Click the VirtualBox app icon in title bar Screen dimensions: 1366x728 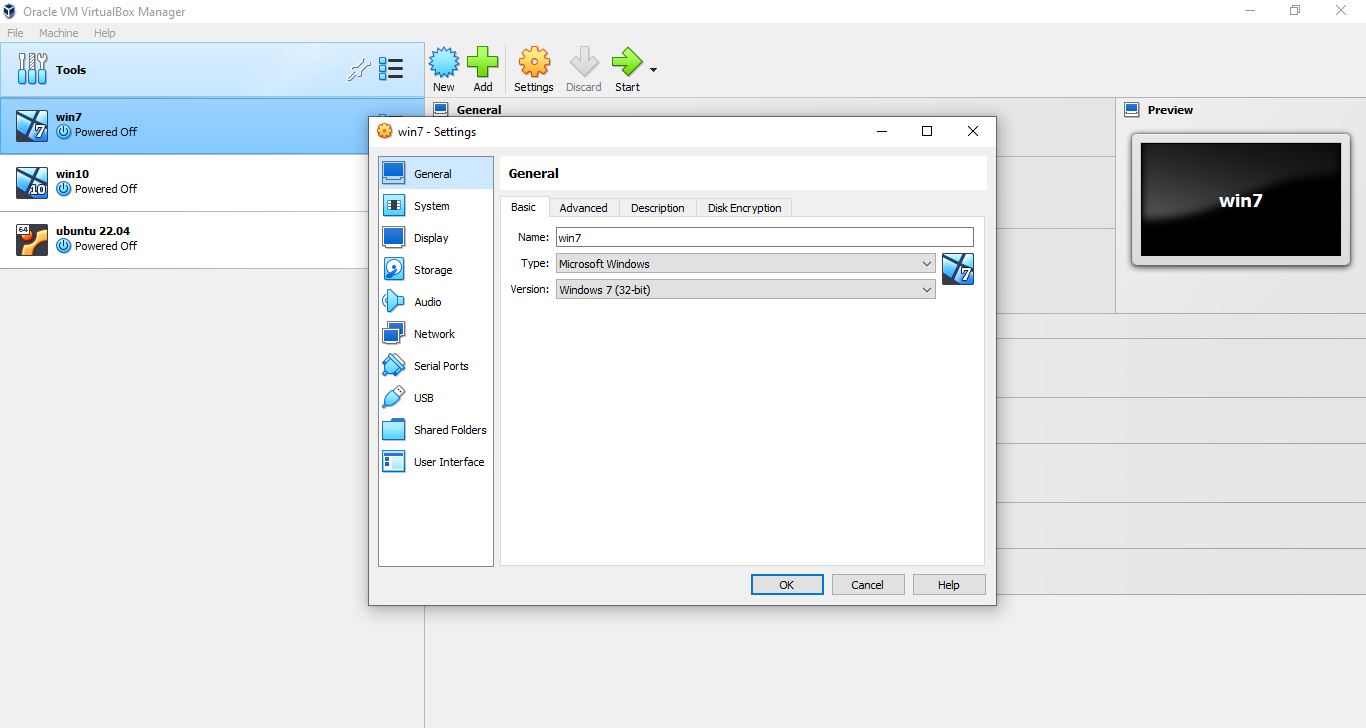click(x=10, y=11)
